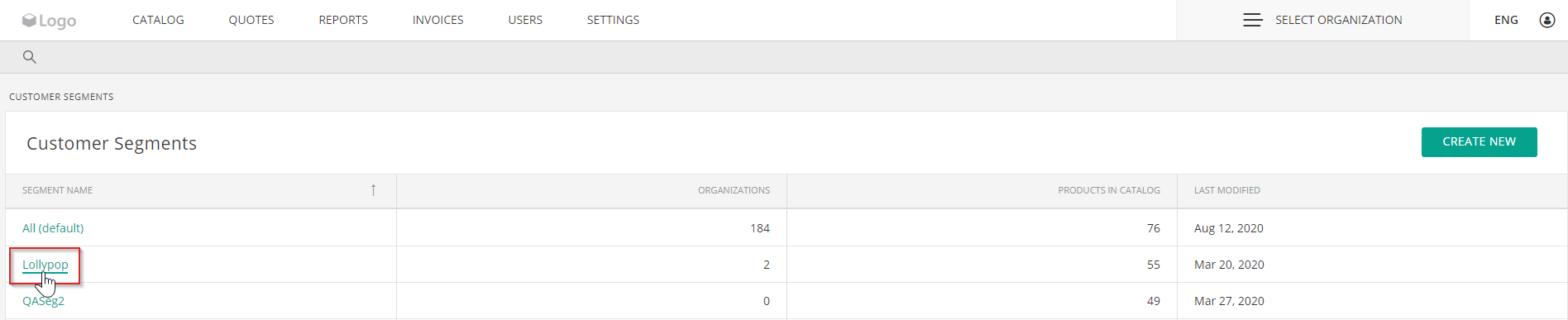Open the Select Organization dropdown

coord(1322,20)
